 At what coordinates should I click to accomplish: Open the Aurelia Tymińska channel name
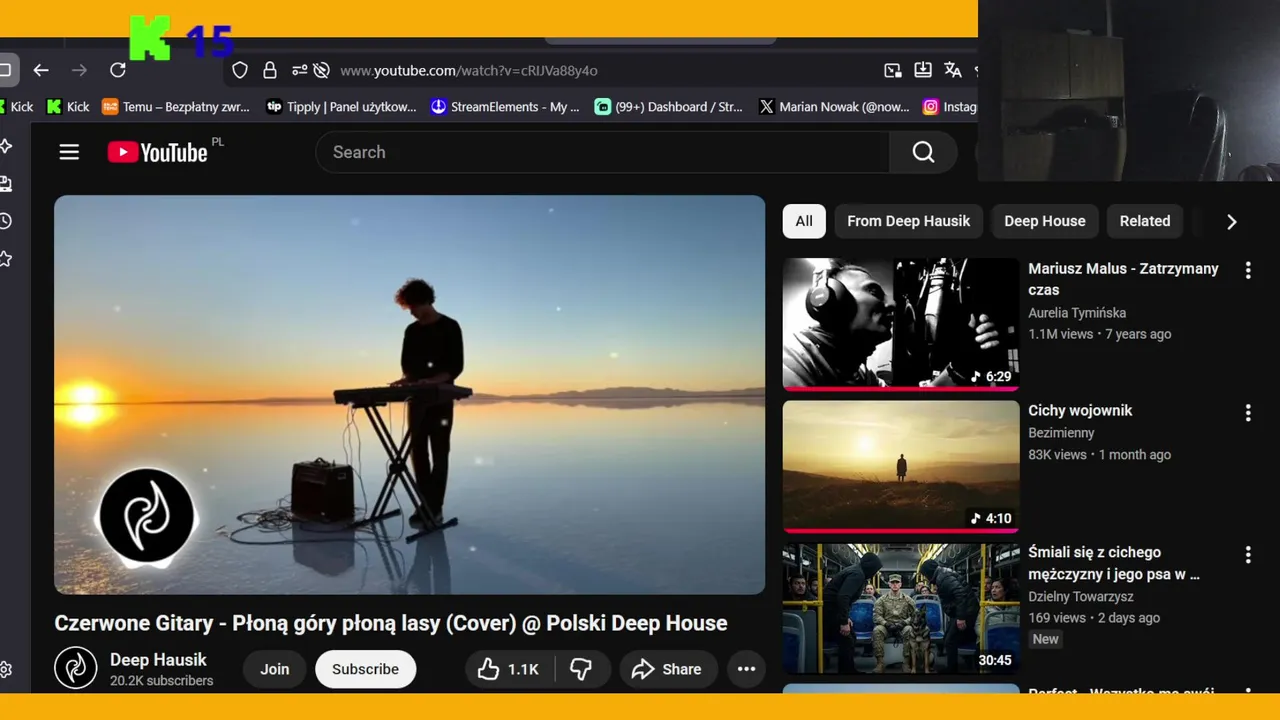pyautogui.click(x=1077, y=313)
